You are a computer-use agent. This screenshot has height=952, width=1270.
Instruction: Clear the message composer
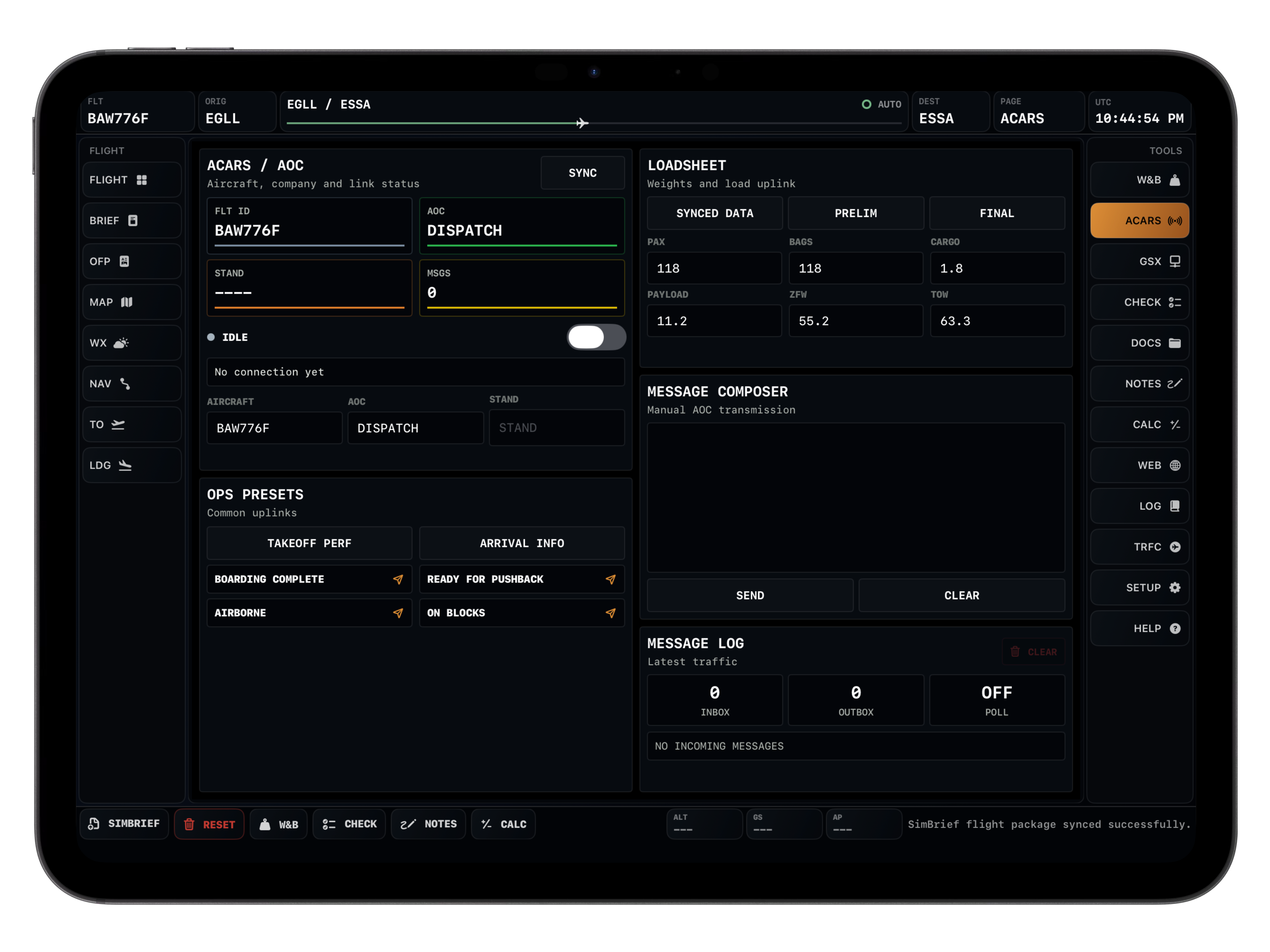[962, 595]
